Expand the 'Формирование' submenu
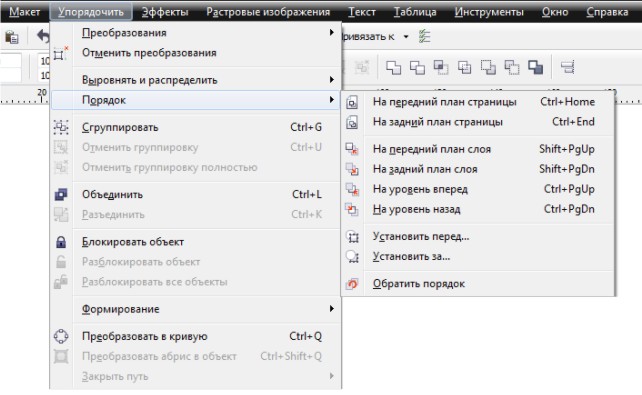642x395 pixels. (x=195, y=309)
